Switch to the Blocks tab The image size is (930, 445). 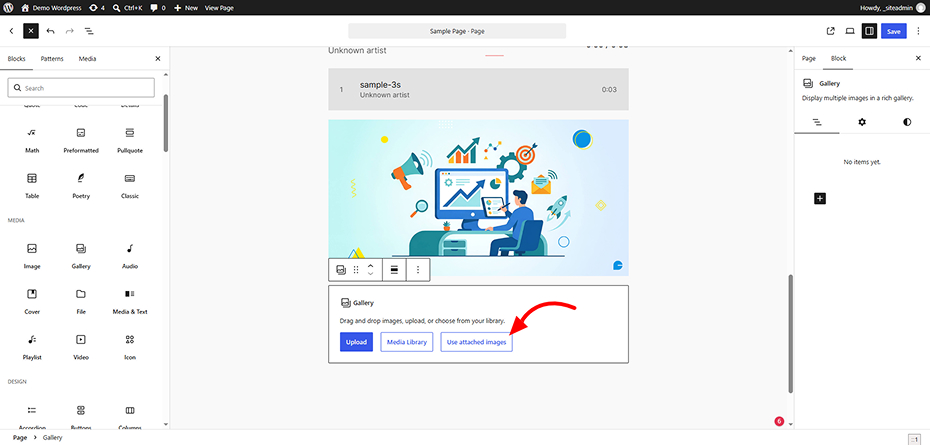17,59
